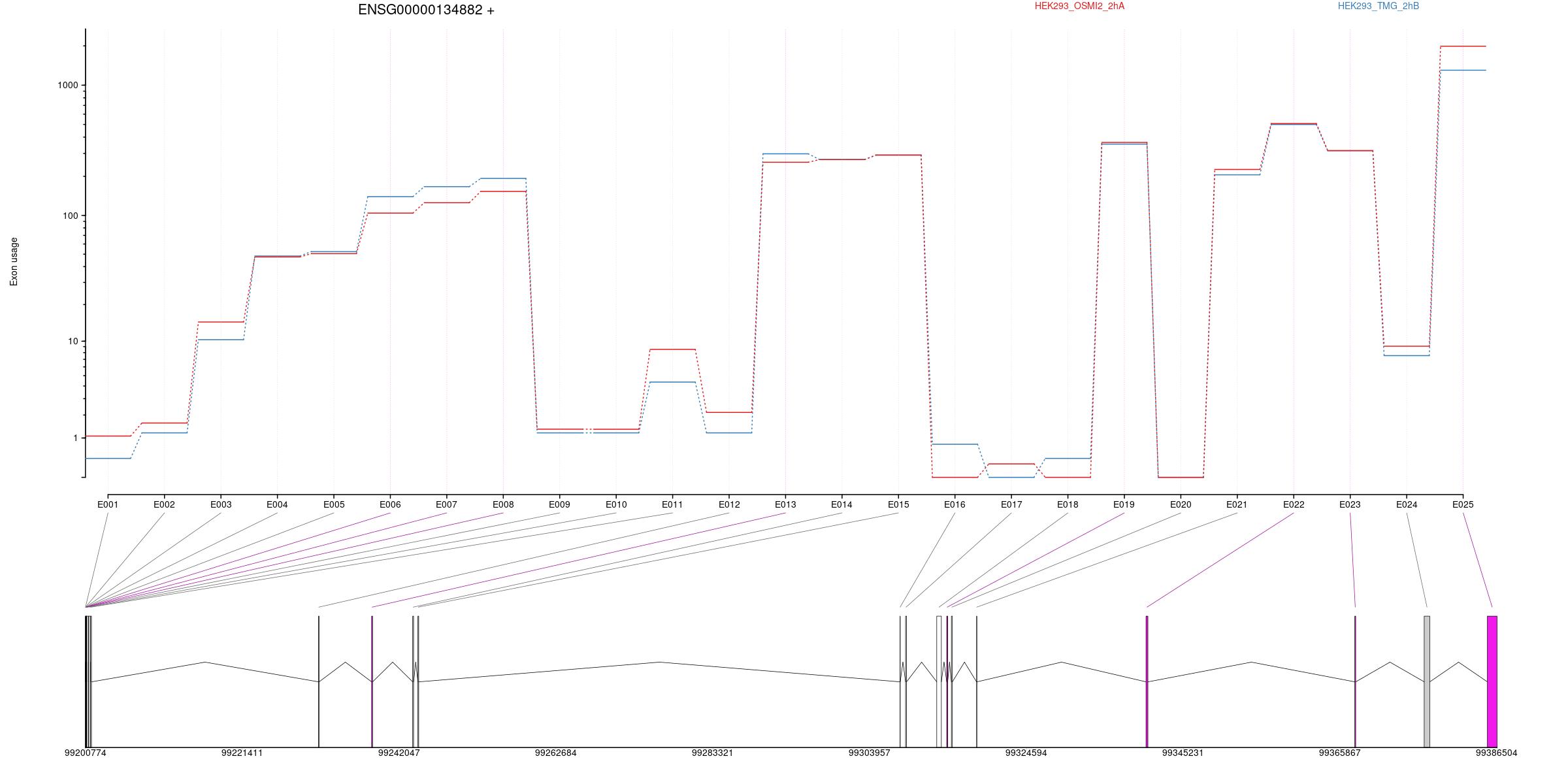Viewport: 1568px width, 784px height.
Task: Click exon label E018
Action: coord(1068,504)
